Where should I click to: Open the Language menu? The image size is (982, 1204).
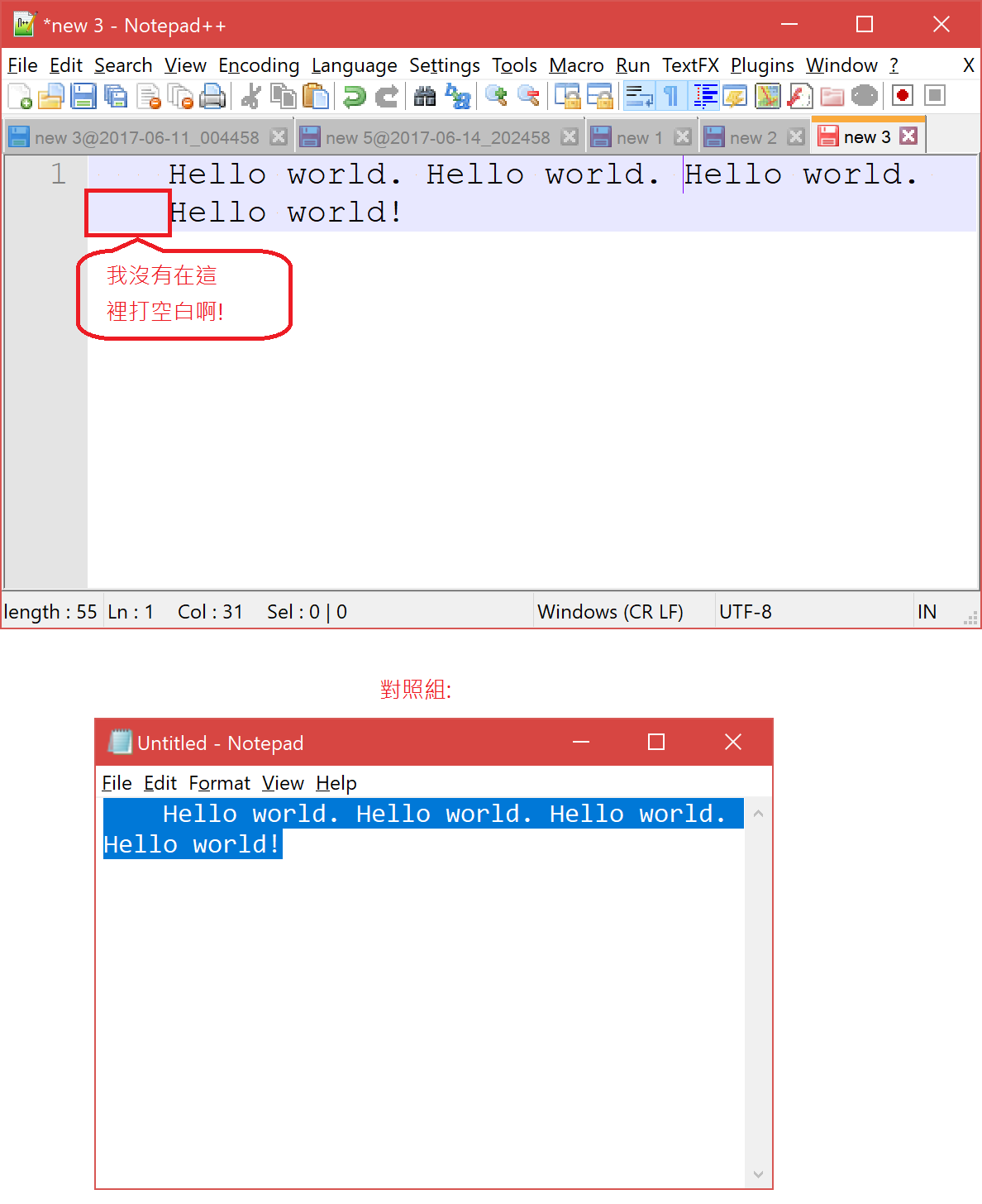pos(354,65)
